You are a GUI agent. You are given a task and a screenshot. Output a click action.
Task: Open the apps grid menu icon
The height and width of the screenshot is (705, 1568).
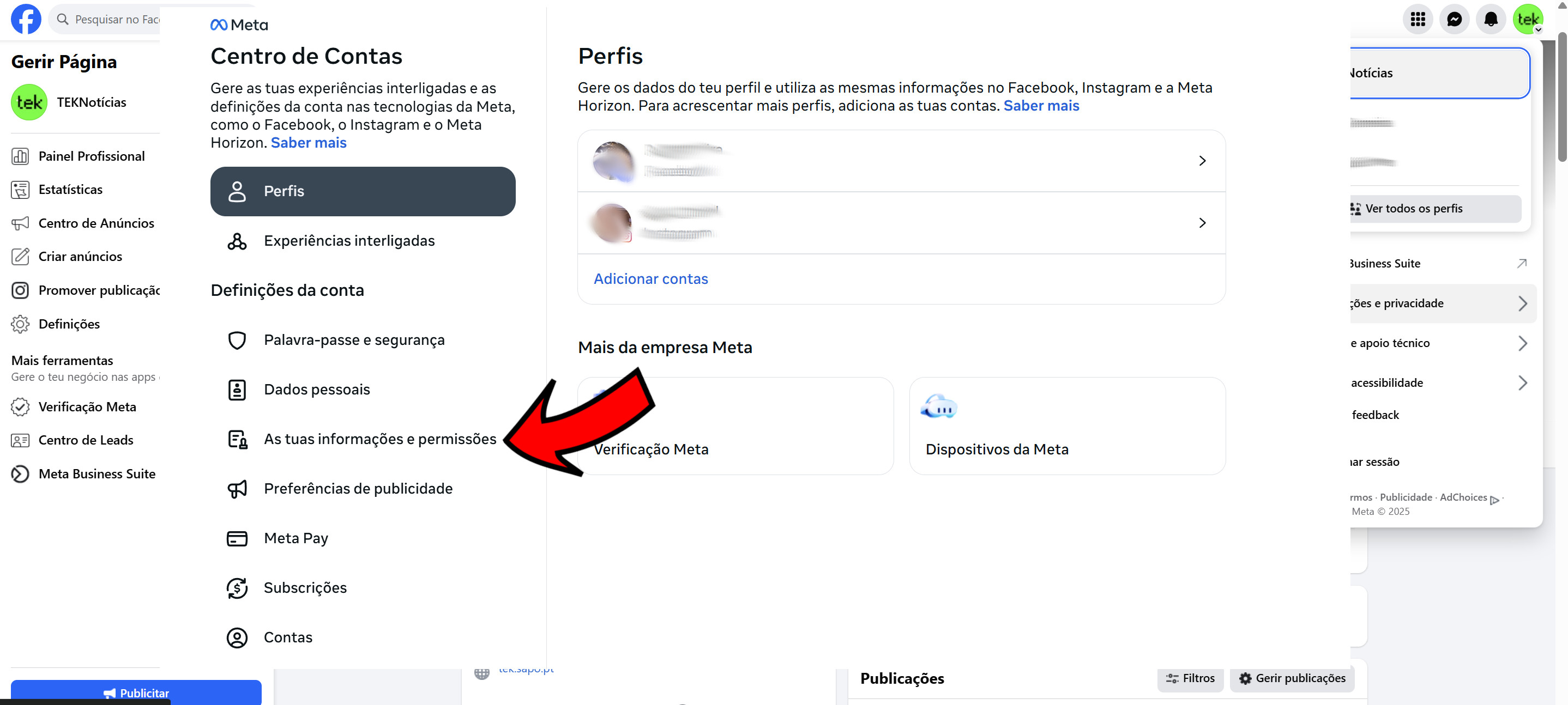(1418, 20)
